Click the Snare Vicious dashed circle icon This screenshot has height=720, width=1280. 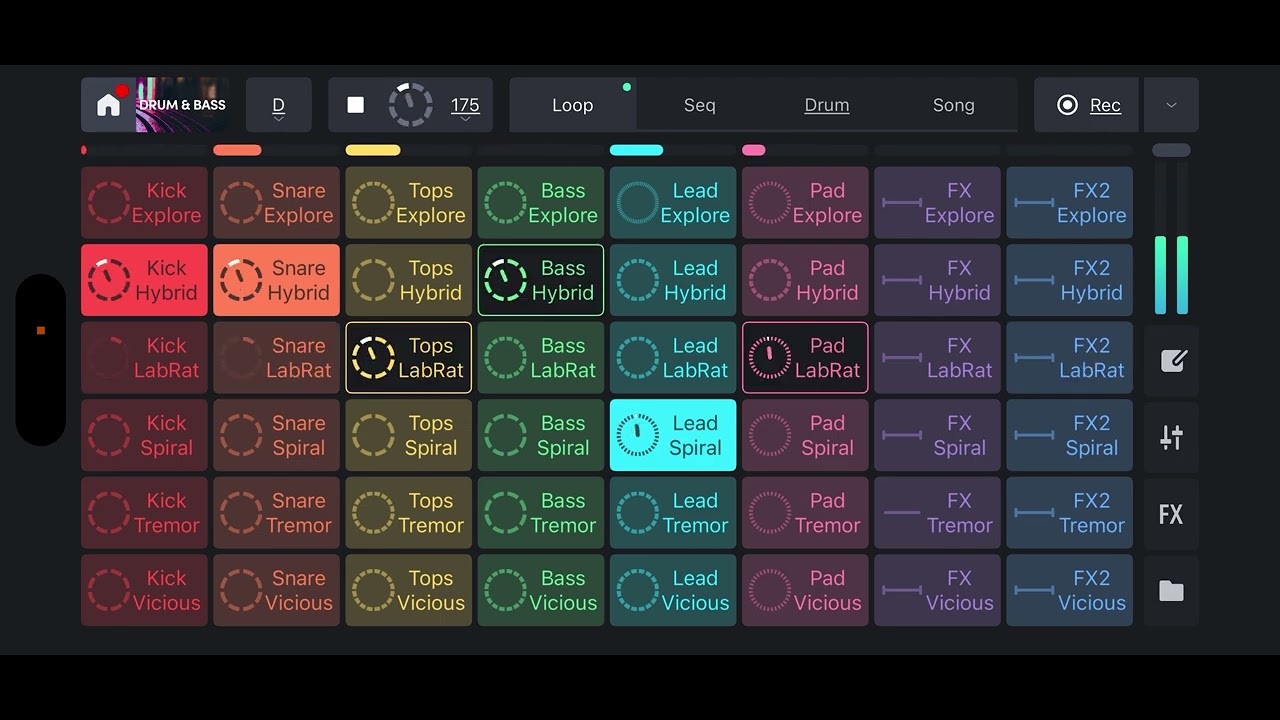(x=241, y=591)
